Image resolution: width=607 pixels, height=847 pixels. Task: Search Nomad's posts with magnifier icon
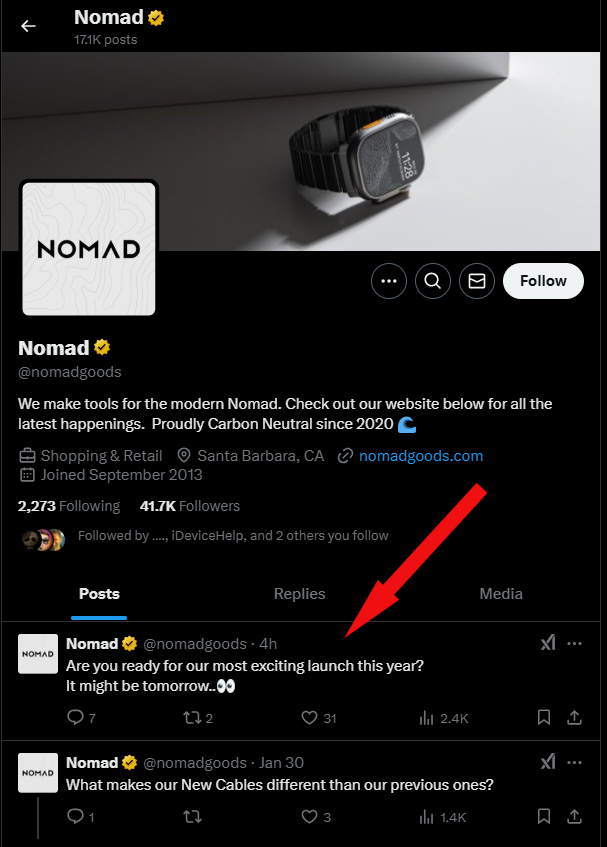[x=432, y=281]
